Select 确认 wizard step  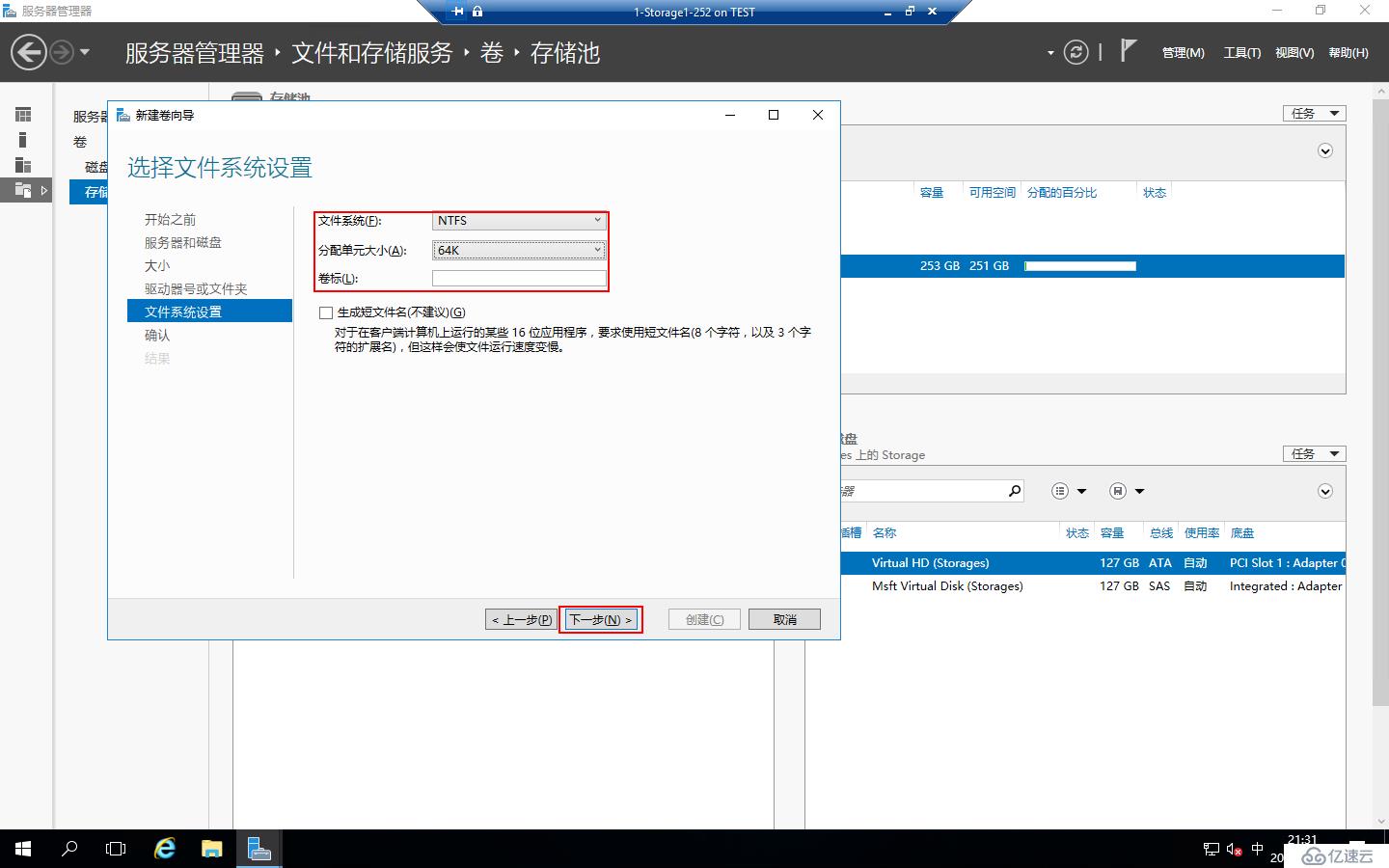(157, 336)
